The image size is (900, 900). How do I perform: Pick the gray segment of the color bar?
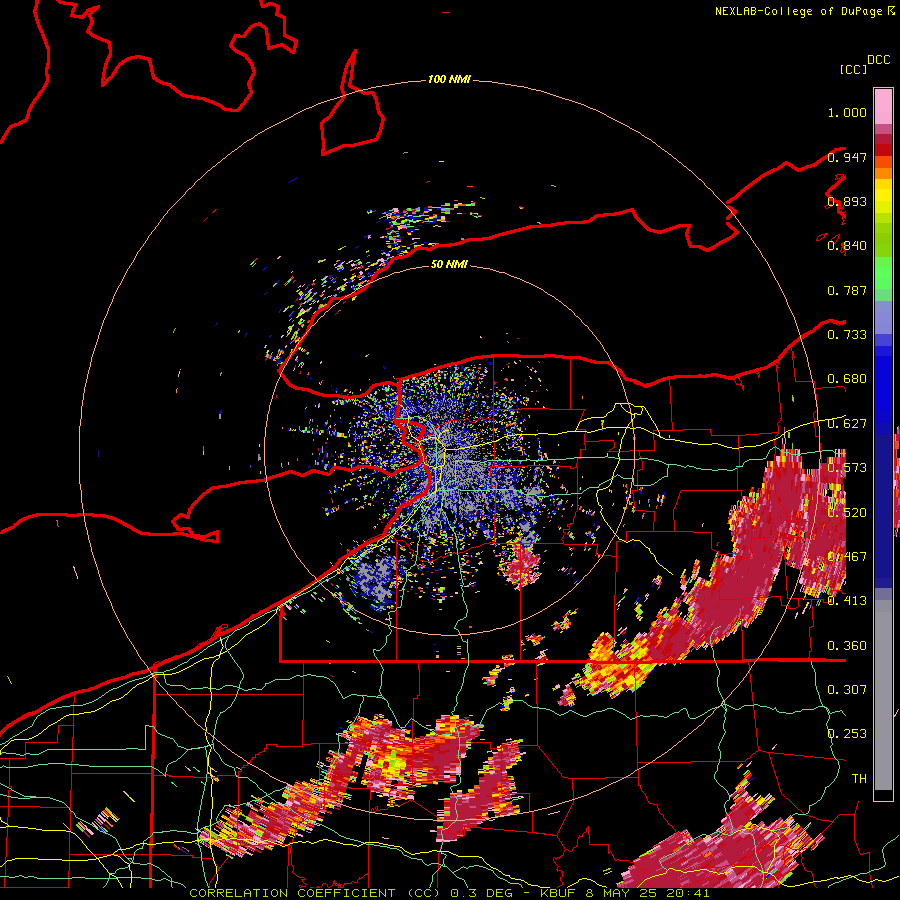(x=883, y=695)
